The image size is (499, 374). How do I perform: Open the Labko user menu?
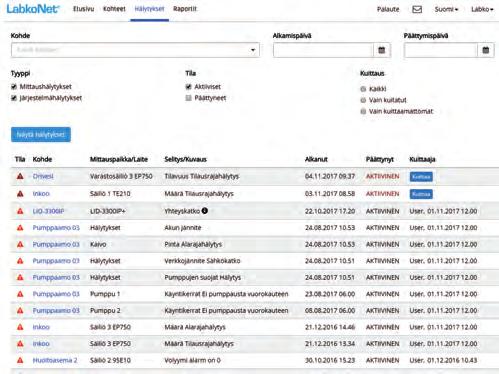coord(482,9)
